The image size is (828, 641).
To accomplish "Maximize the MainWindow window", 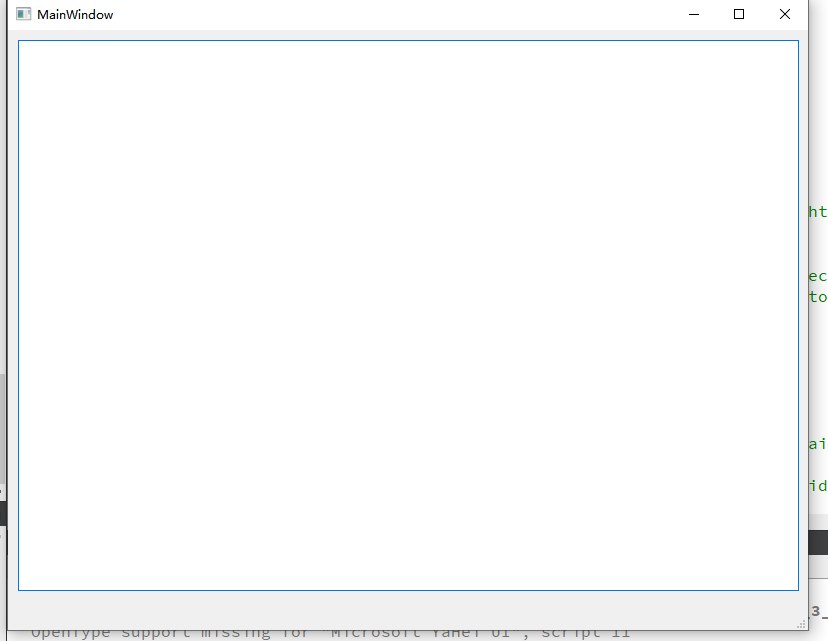I will (x=739, y=14).
